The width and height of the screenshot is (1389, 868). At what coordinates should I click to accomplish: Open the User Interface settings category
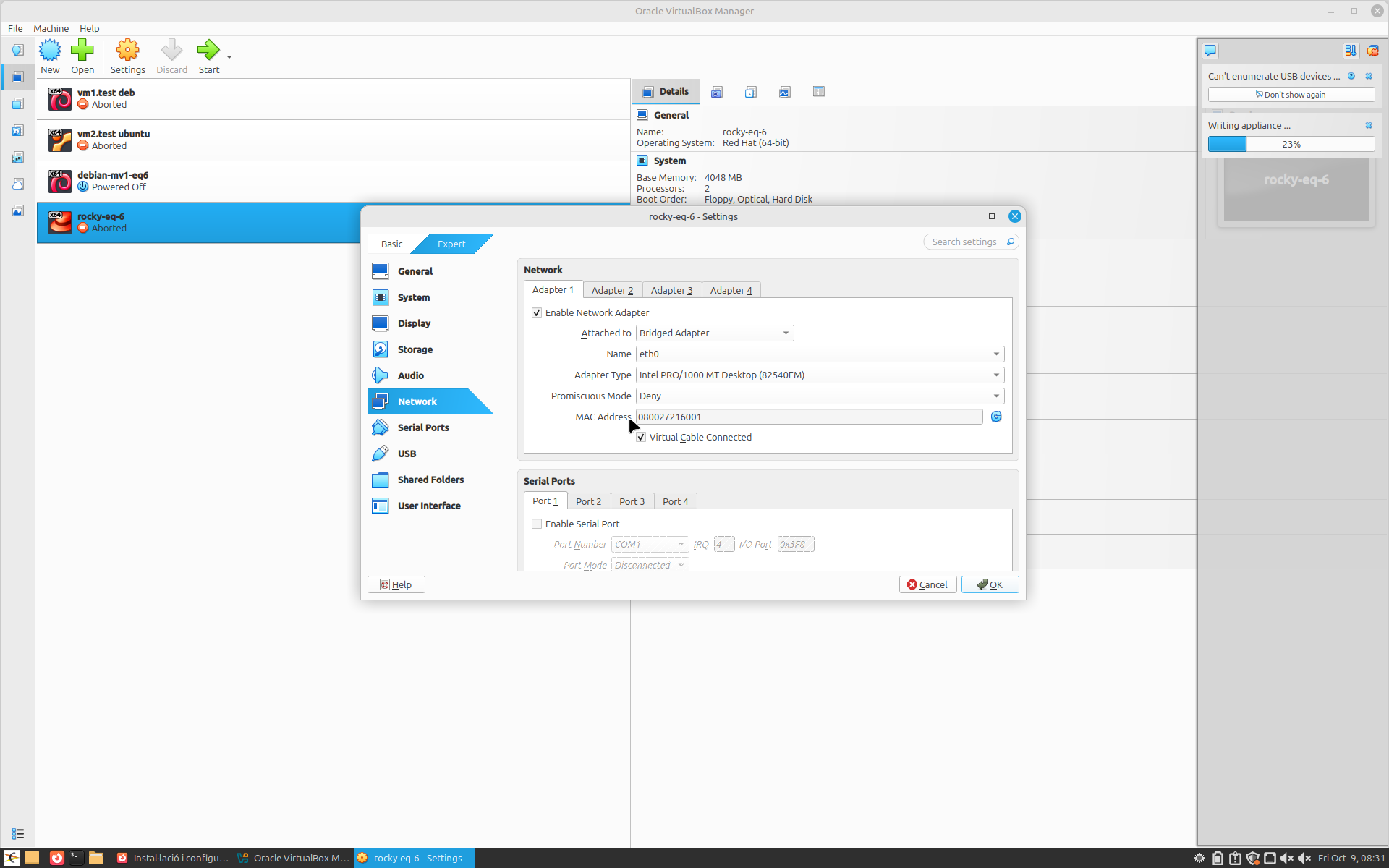(430, 506)
